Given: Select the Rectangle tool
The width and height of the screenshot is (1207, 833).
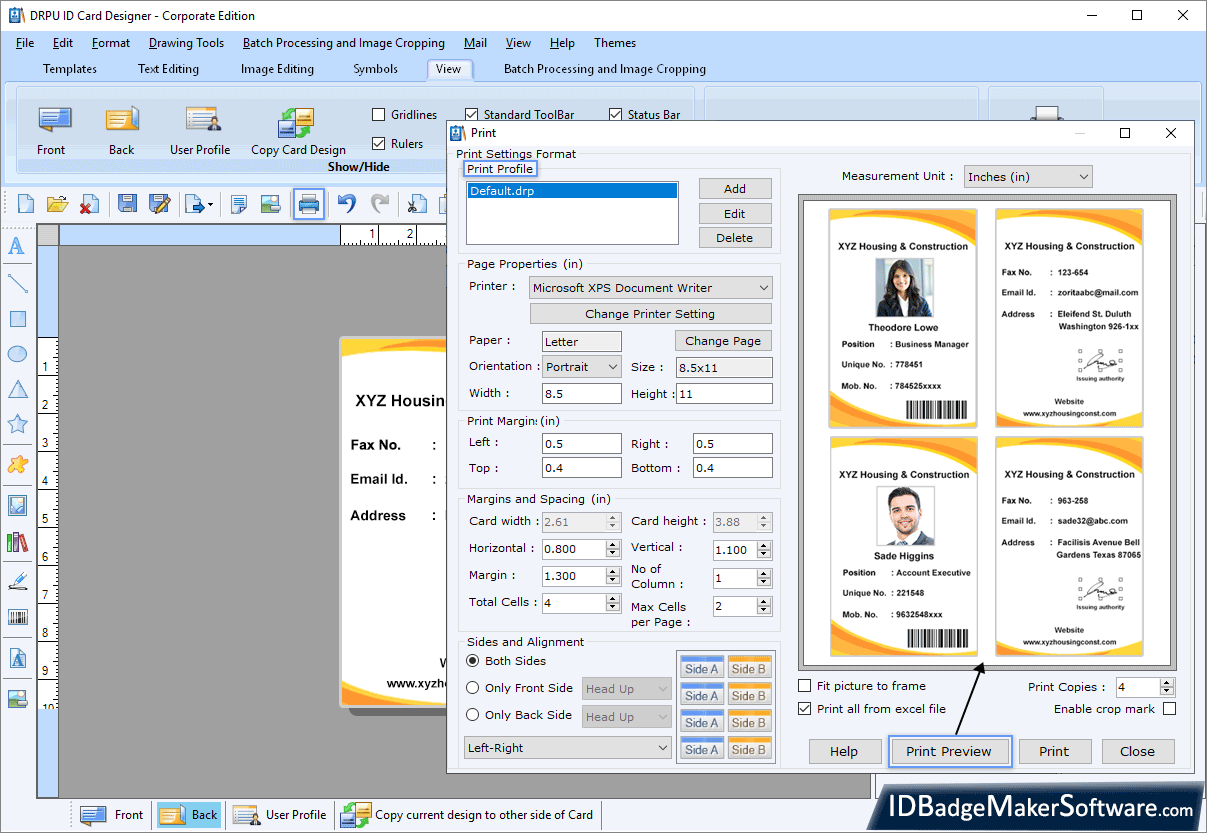Looking at the screenshot, I should coord(16,318).
